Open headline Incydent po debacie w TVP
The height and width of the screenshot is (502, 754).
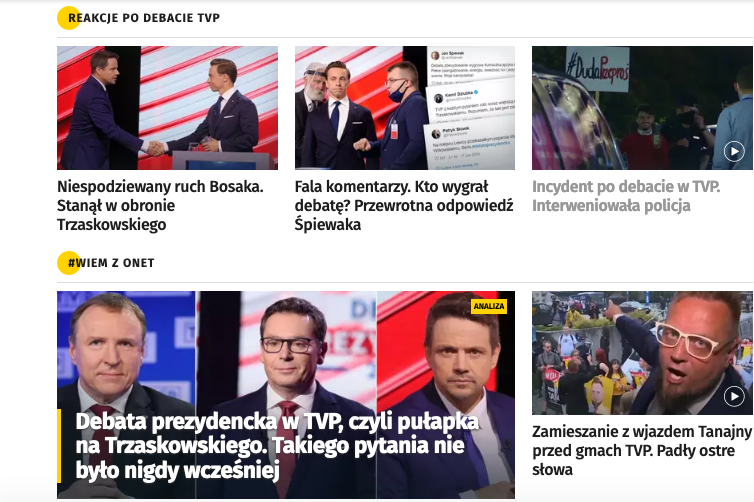626,196
